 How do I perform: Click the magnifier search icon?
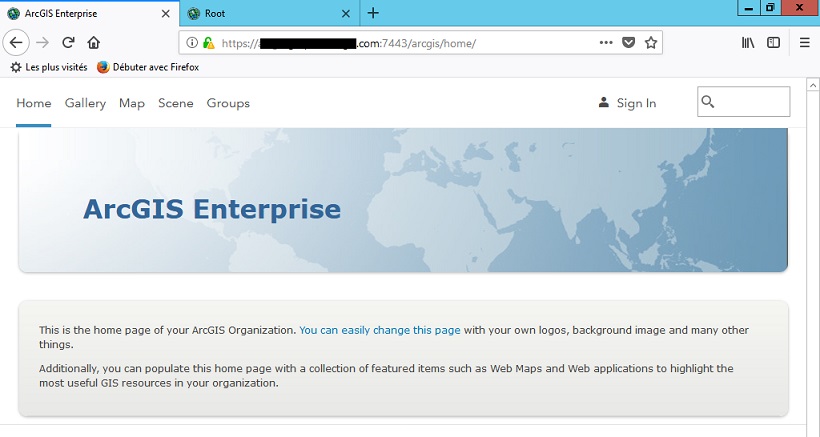pyautogui.click(x=708, y=101)
